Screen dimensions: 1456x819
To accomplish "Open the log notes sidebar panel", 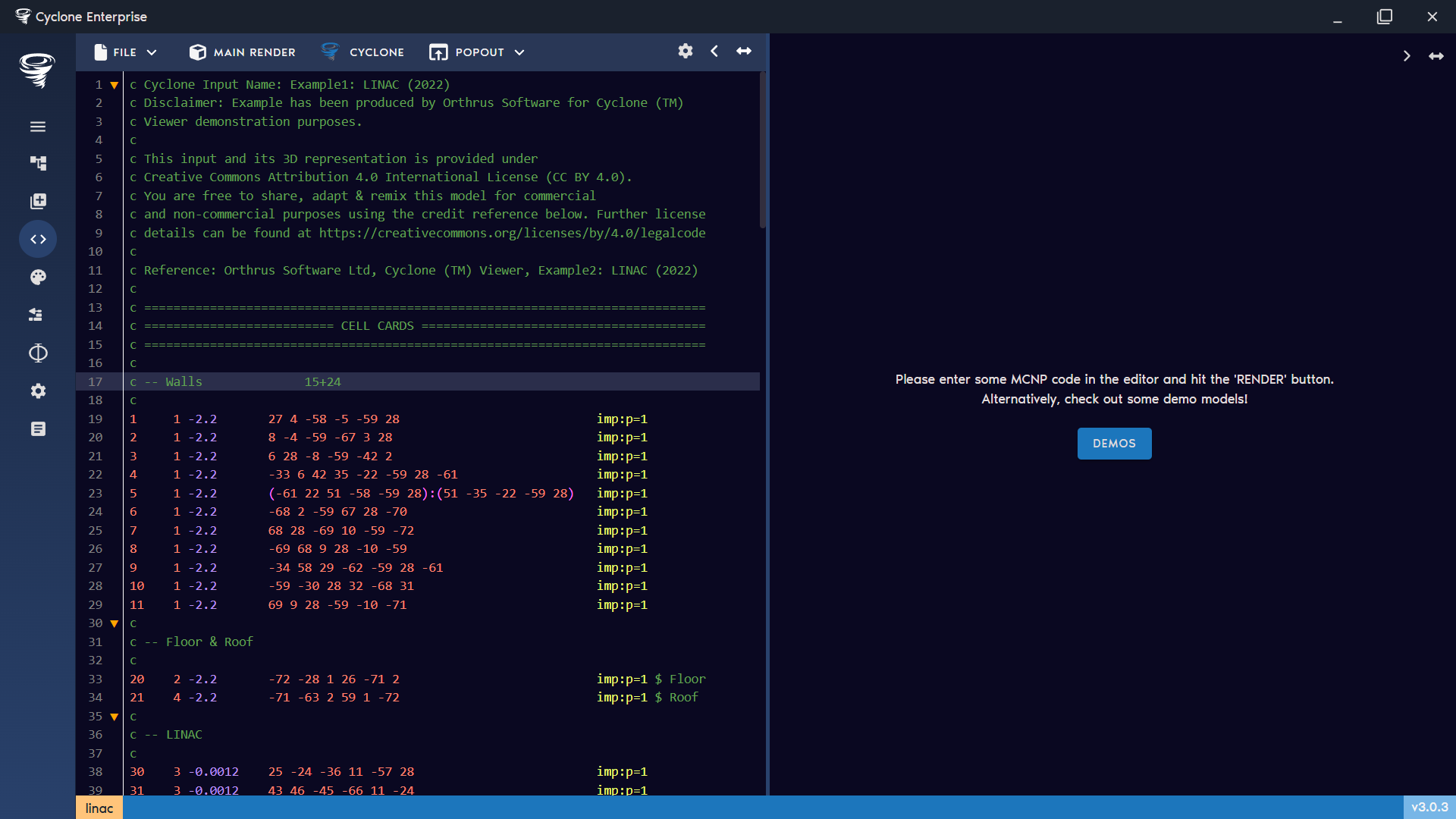I will [38, 428].
